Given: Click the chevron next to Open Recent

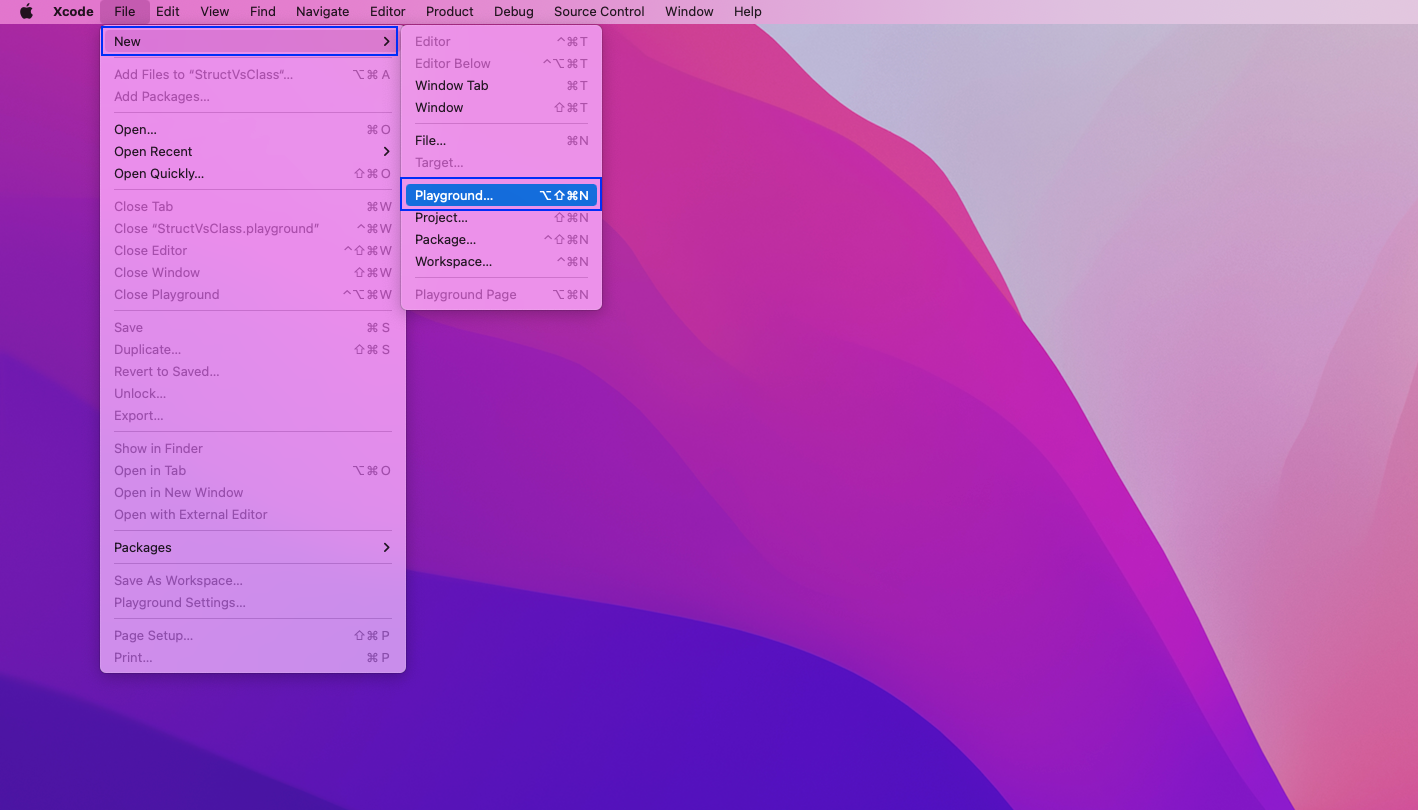Looking at the screenshot, I should click(386, 152).
